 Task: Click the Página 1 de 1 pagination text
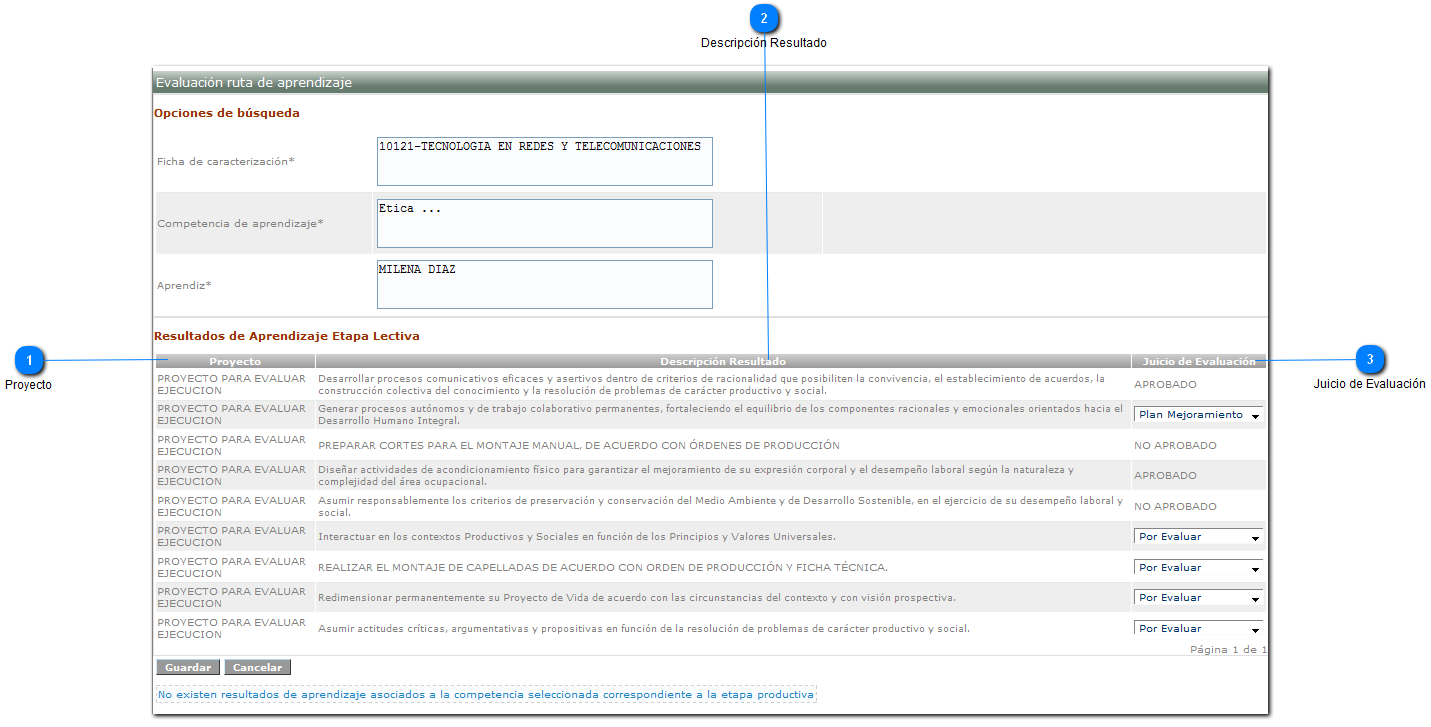click(1228, 650)
